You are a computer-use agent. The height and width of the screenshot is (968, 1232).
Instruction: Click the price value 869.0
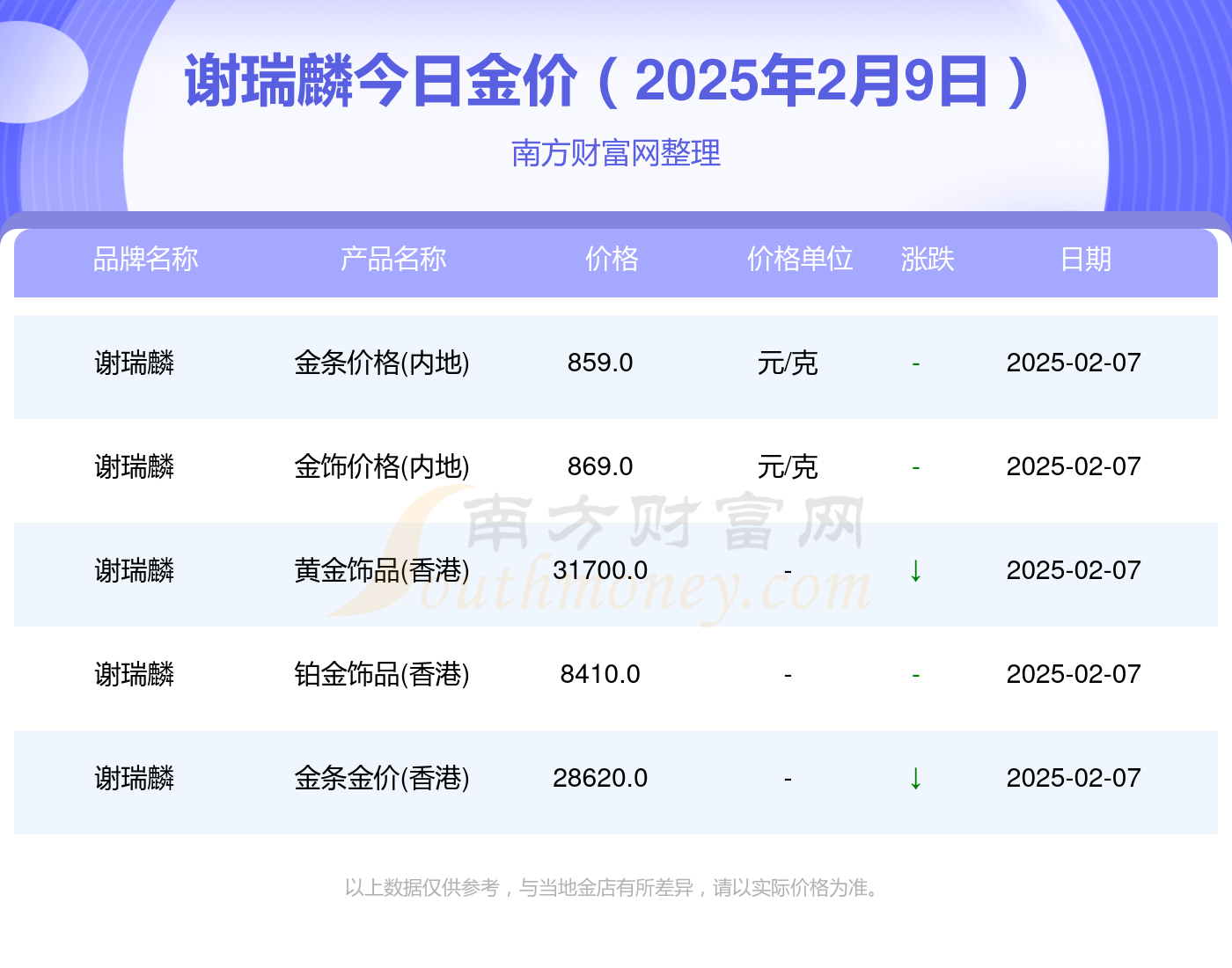(600, 466)
